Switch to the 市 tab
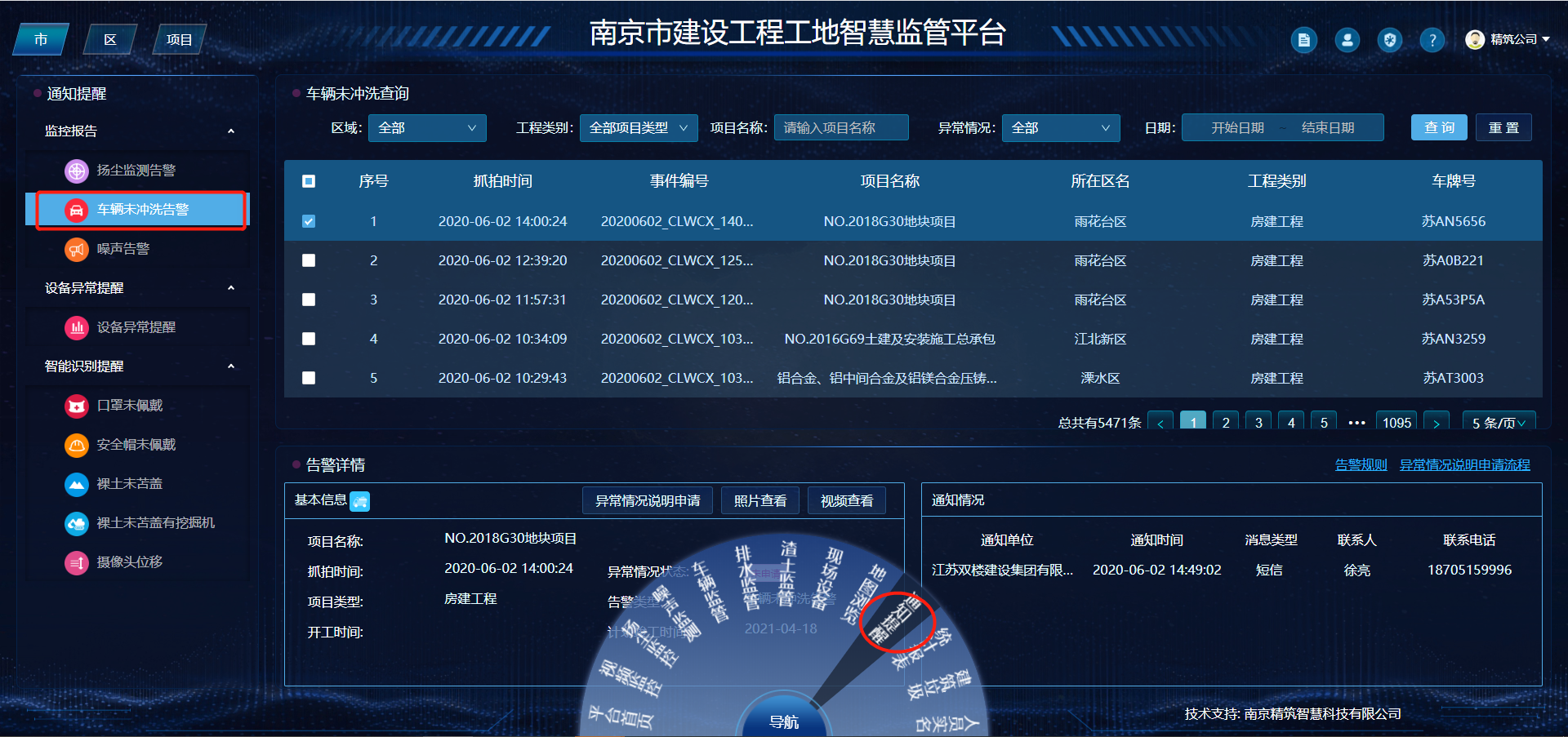The height and width of the screenshot is (737, 1568). pos(41,39)
